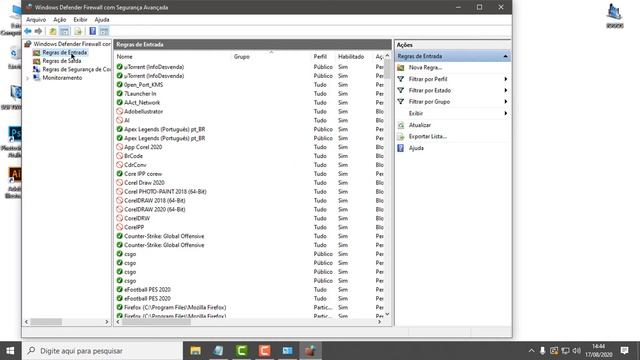
Task: Toggle the console tree pane toolbar icon
Action: click(x=64, y=31)
